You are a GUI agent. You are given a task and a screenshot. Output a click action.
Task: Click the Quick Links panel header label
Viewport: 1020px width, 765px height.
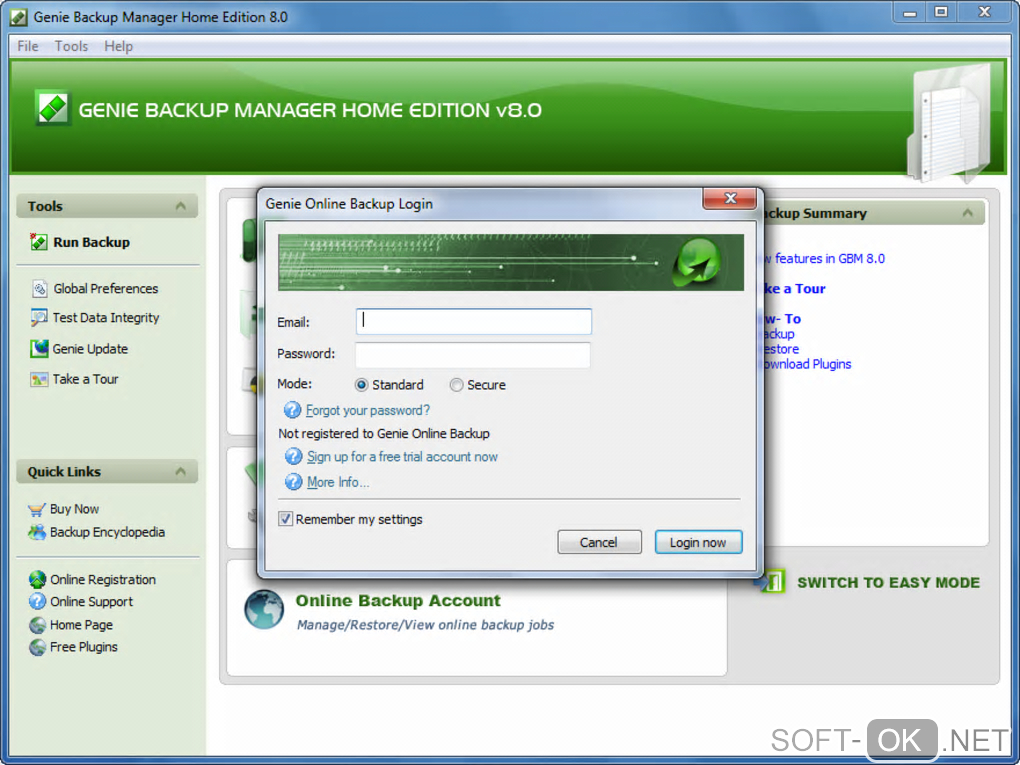(64, 472)
